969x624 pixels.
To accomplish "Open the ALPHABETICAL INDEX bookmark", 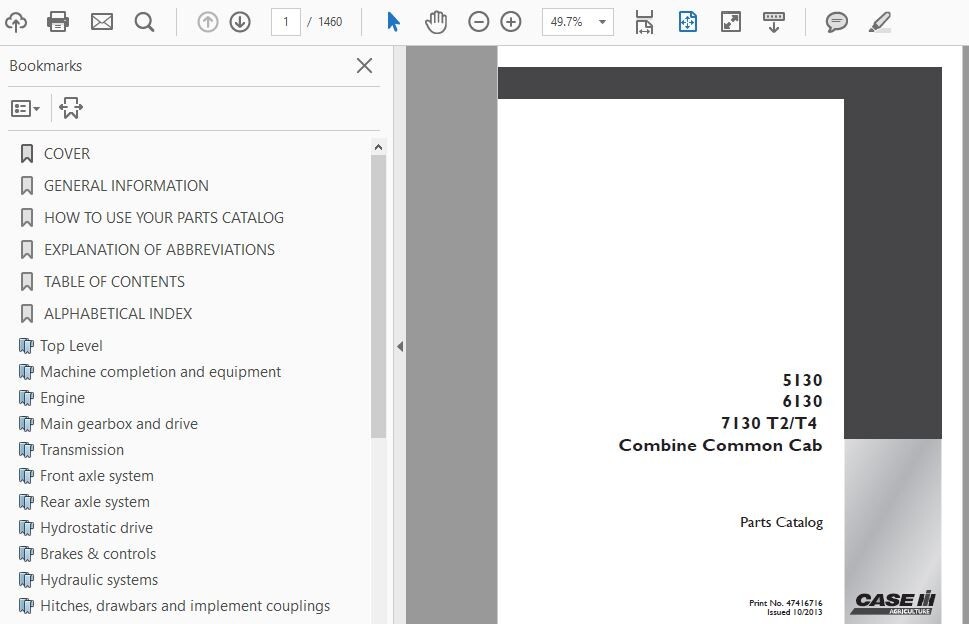I will coord(118,314).
